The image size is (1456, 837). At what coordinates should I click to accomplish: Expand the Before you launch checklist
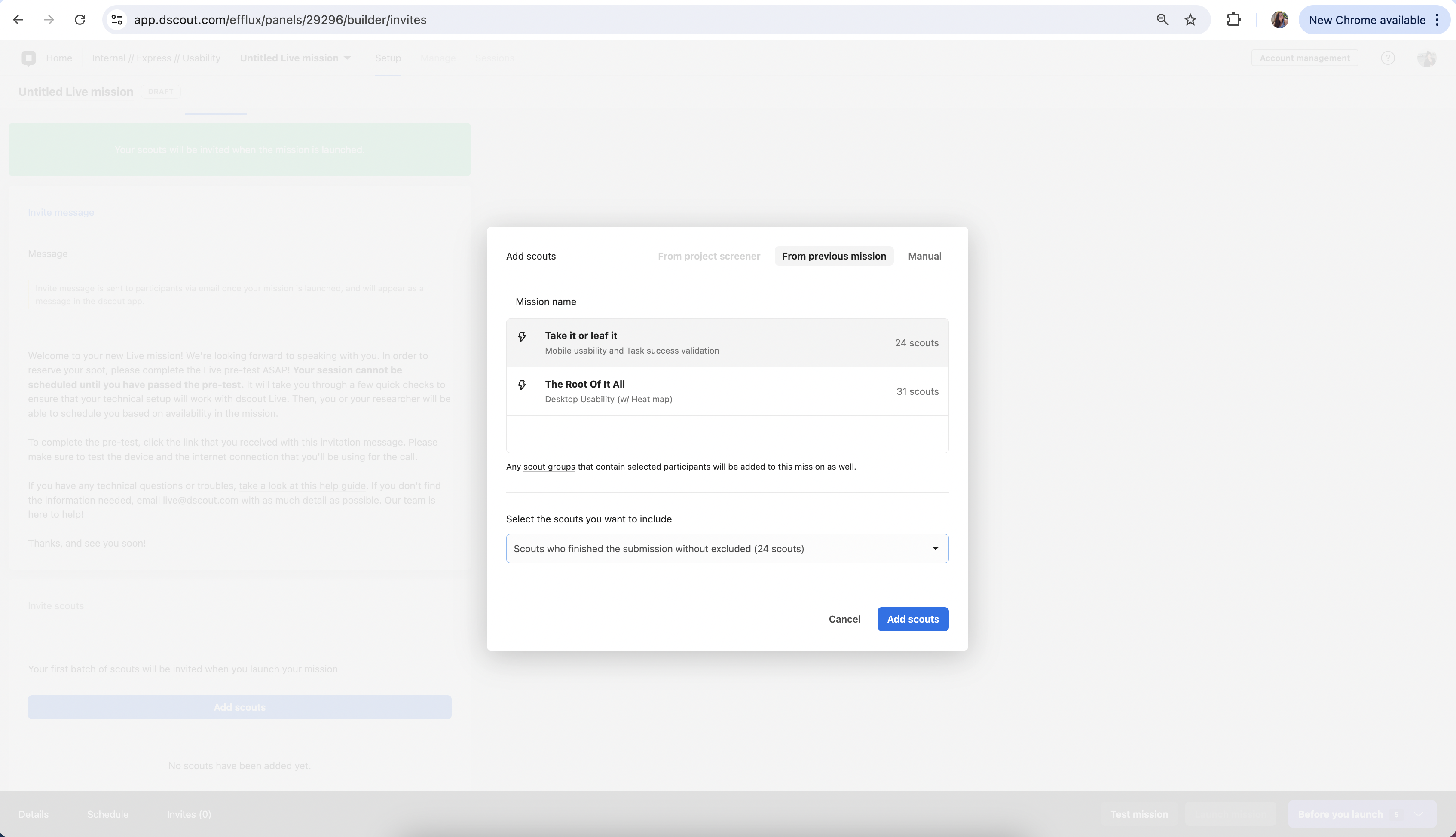(1362, 814)
